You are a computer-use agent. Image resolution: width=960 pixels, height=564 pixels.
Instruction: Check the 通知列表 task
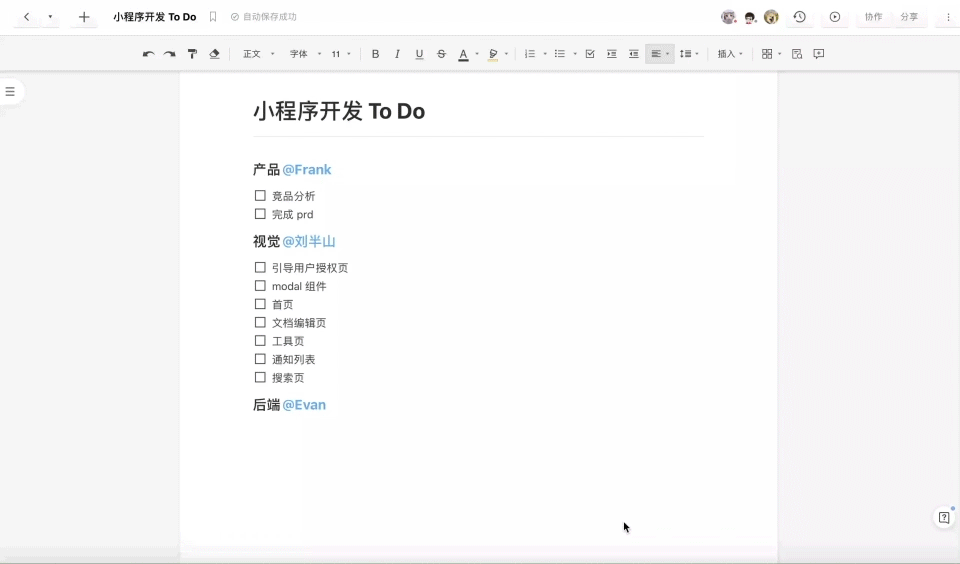[x=260, y=359]
